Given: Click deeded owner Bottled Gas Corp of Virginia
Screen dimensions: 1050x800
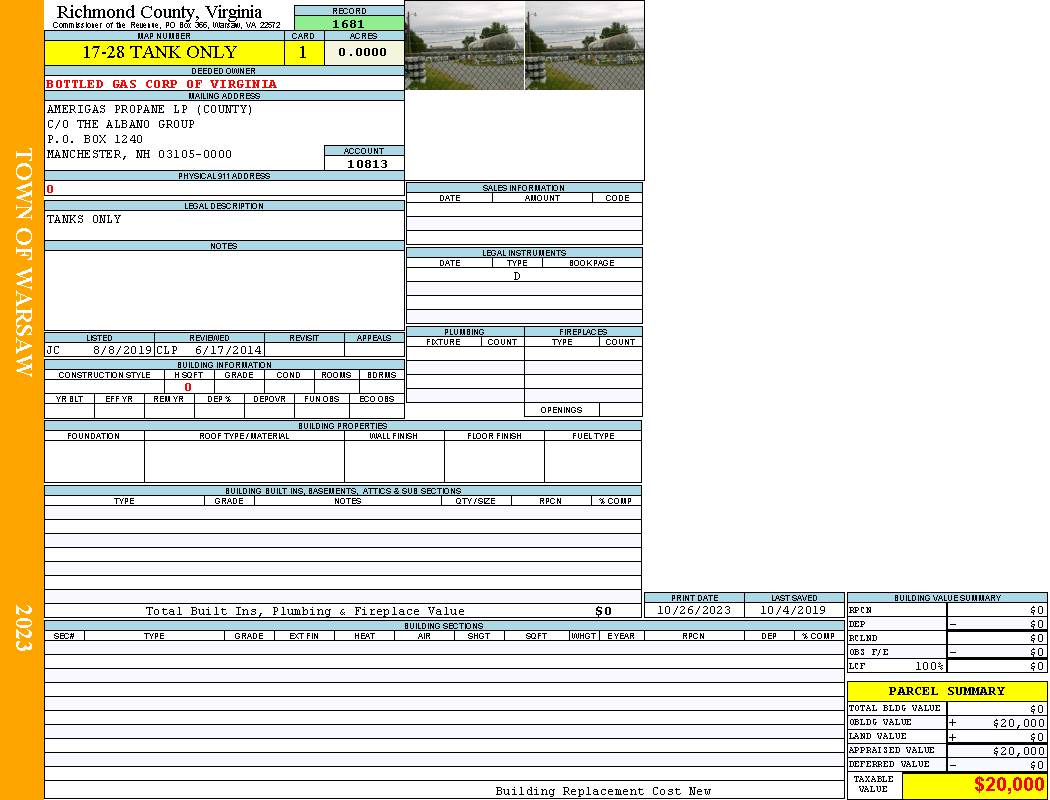Looking at the screenshot, I should click(x=161, y=84).
